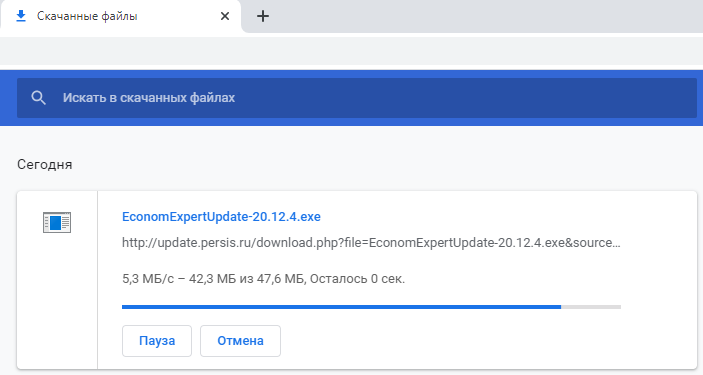Click the Сегодня date heading
703x375 pixels.
(44, 165)
